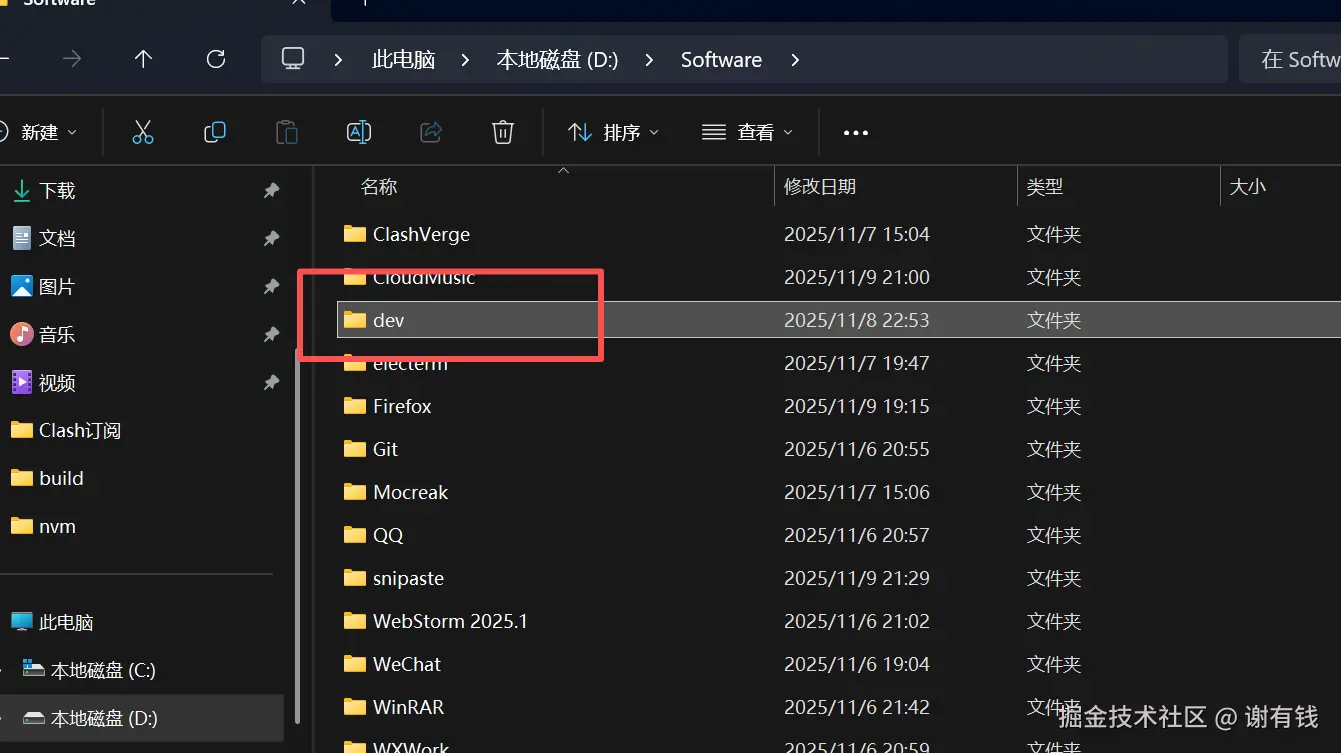Image resolution: width=1341 pixels, height=753 pixels.
Task: Select 此电脑 in the navigation pane
Action: [66, 622]
